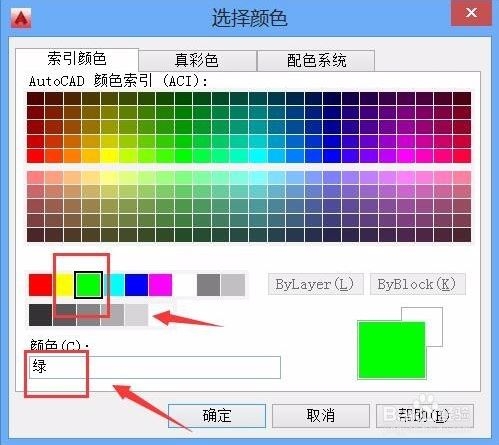Click the ByBlock(K) button
This screenshot has height=445, width=499.
[x=417, y=284]
